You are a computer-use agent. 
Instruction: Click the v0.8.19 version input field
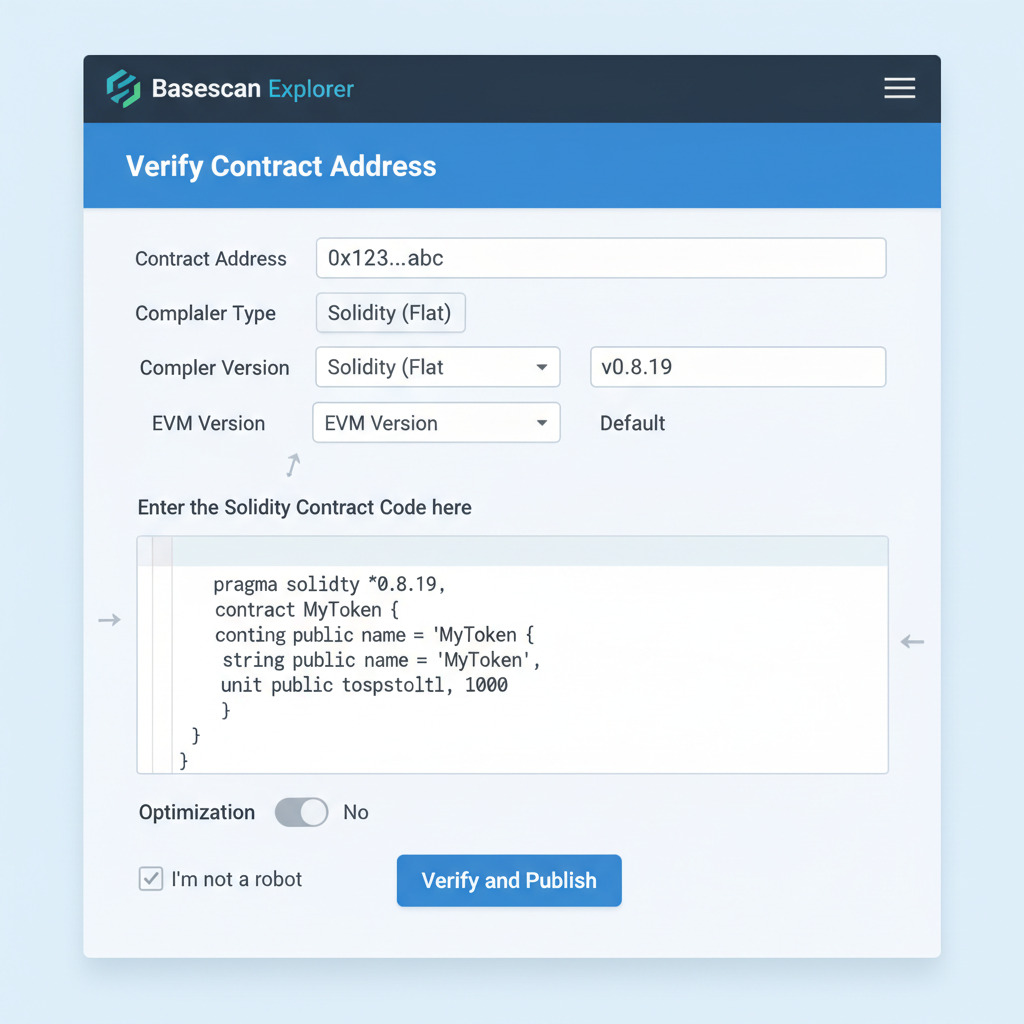click(737, 367)
